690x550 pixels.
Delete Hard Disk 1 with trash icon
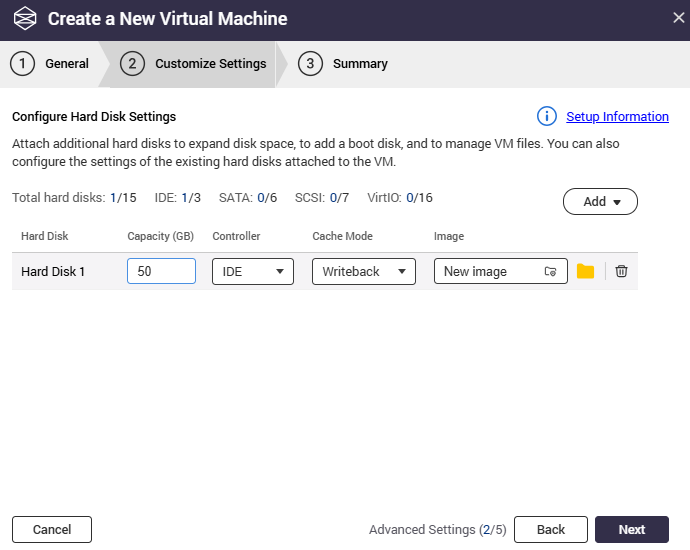pos(621,271)
